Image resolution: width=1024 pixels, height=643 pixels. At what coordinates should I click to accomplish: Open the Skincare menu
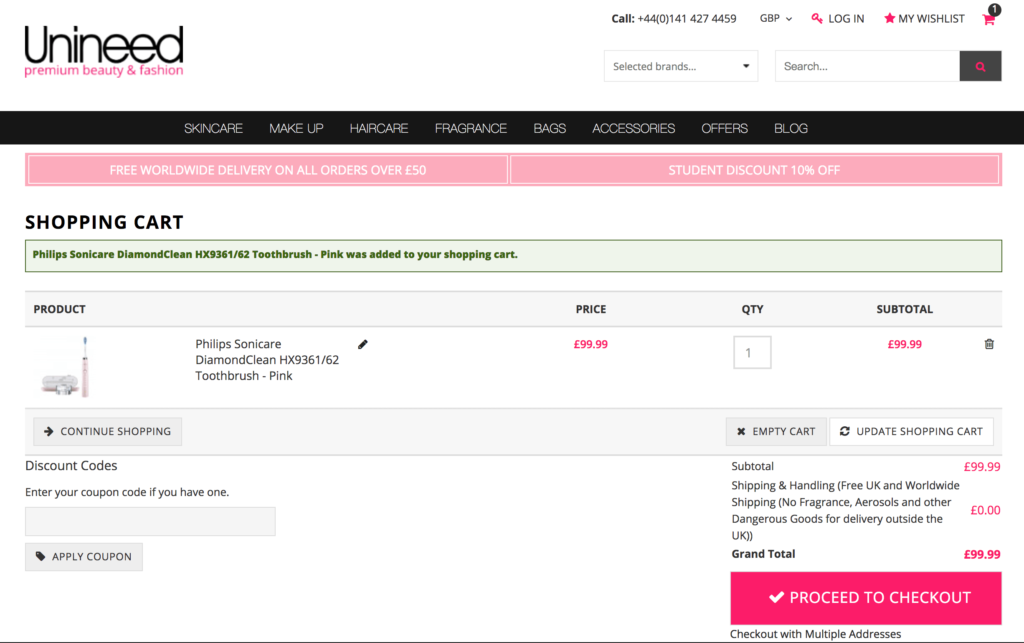[213, 129]
